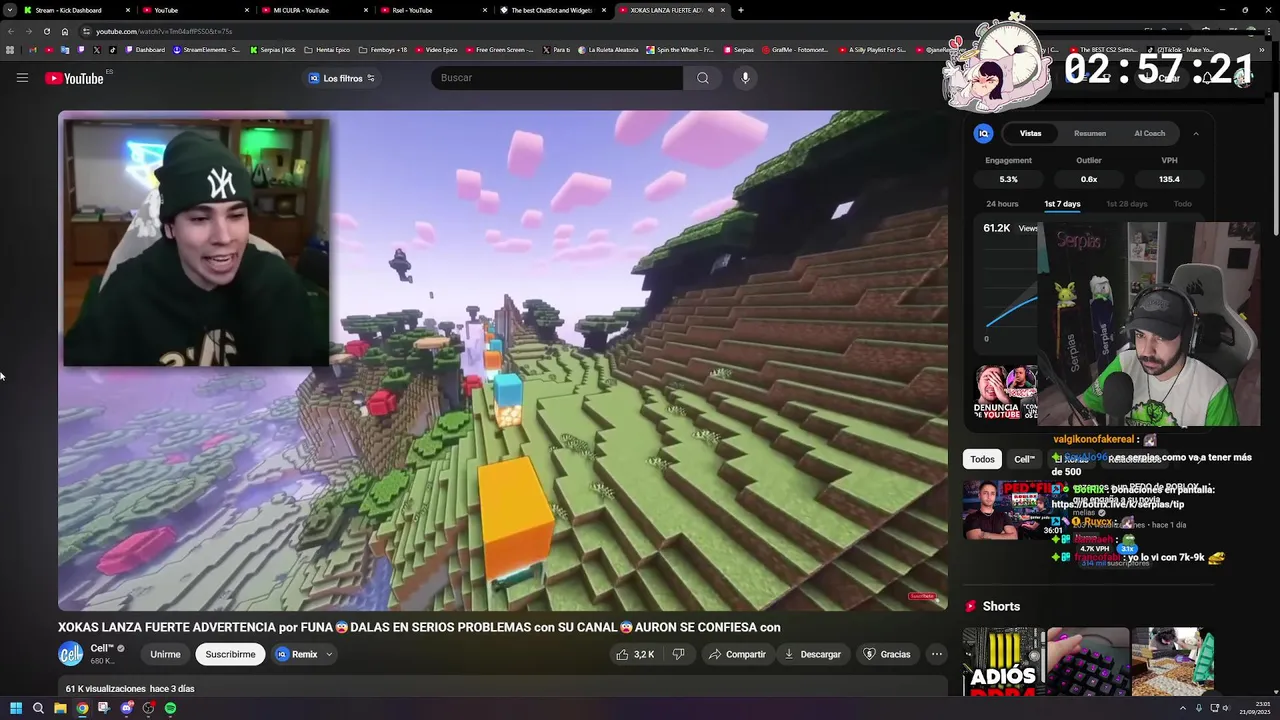1280x720 pixels.
Task: Click the browser home button
Action: click(x=65, y=31)
